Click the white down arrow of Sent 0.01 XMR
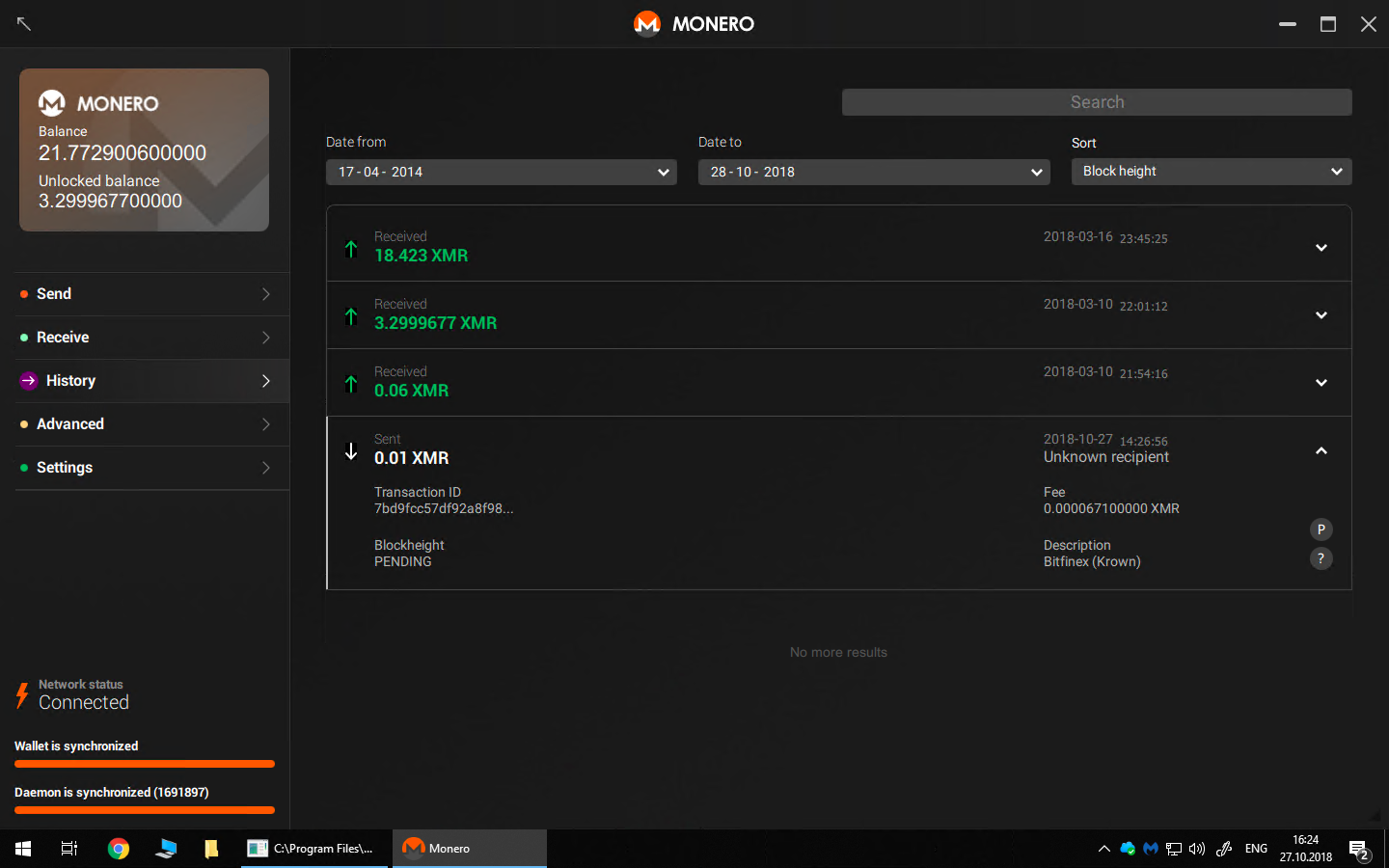Viewport: 1389px width, 868px height. click(351, 451)
